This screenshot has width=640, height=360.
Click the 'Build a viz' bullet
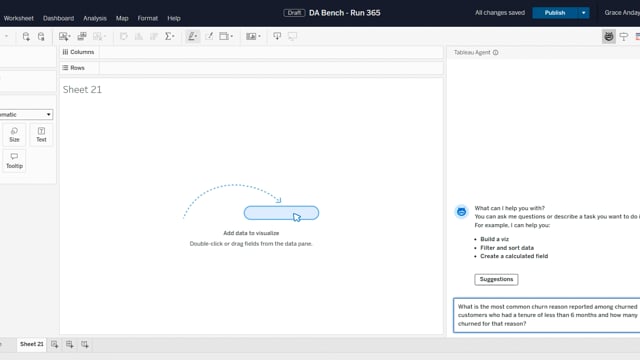494,239
